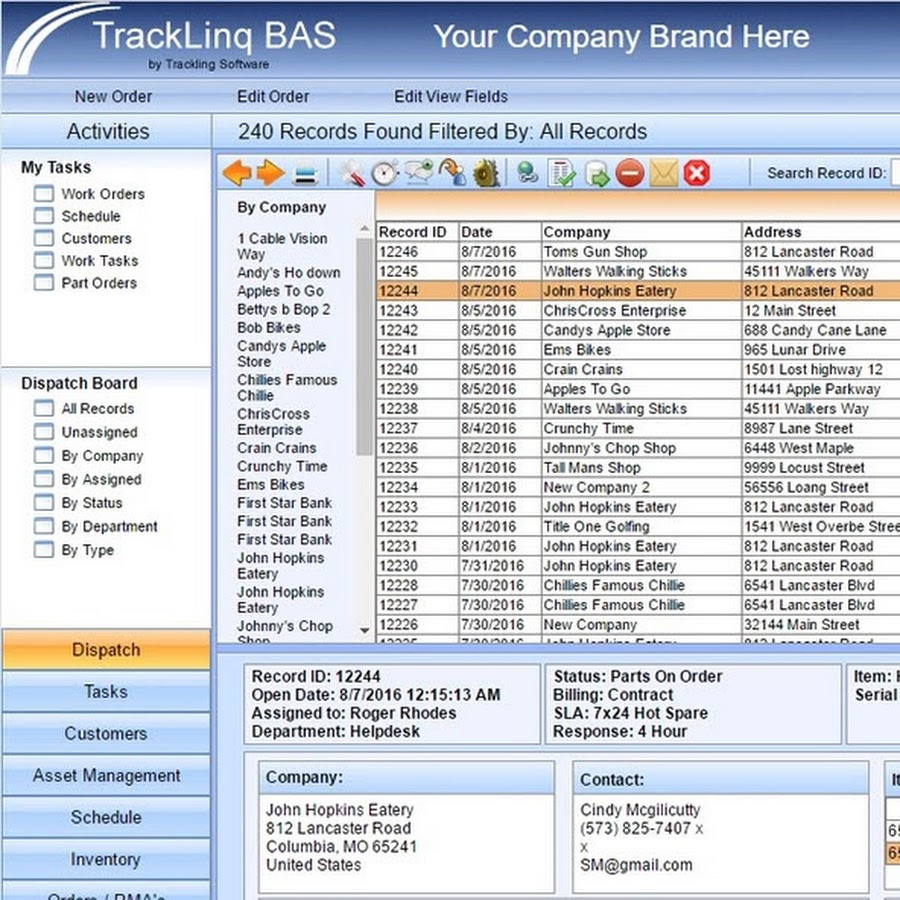Screen dimensions: 900x900
Task: Click the Address column header
Action: point(821,232)
